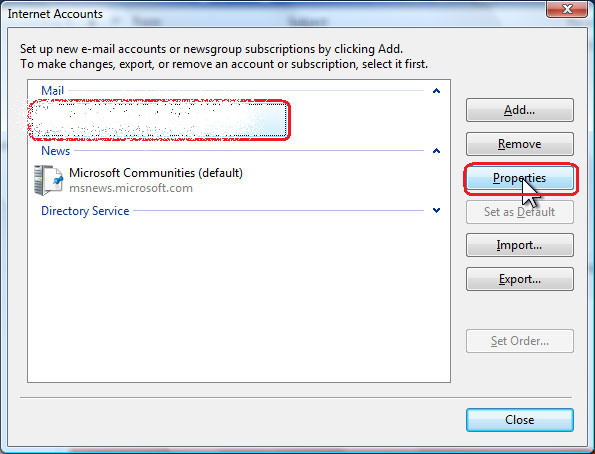Viewport: 595px width, 454px height.
Task: Click the Directory Service header label
Action: [x=85, y=211]
